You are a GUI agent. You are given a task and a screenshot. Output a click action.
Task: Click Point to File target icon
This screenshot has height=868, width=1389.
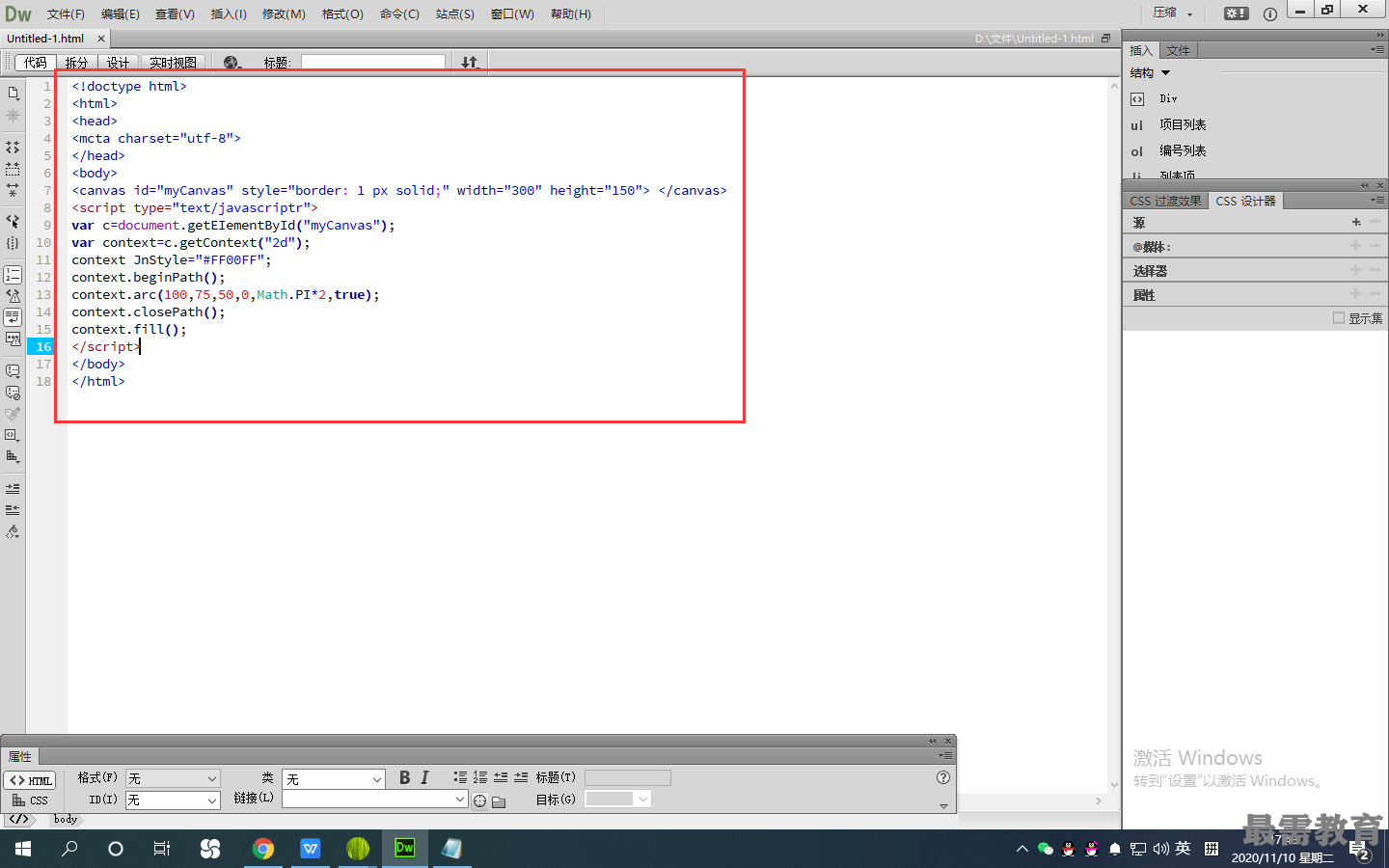pos(480,800)
